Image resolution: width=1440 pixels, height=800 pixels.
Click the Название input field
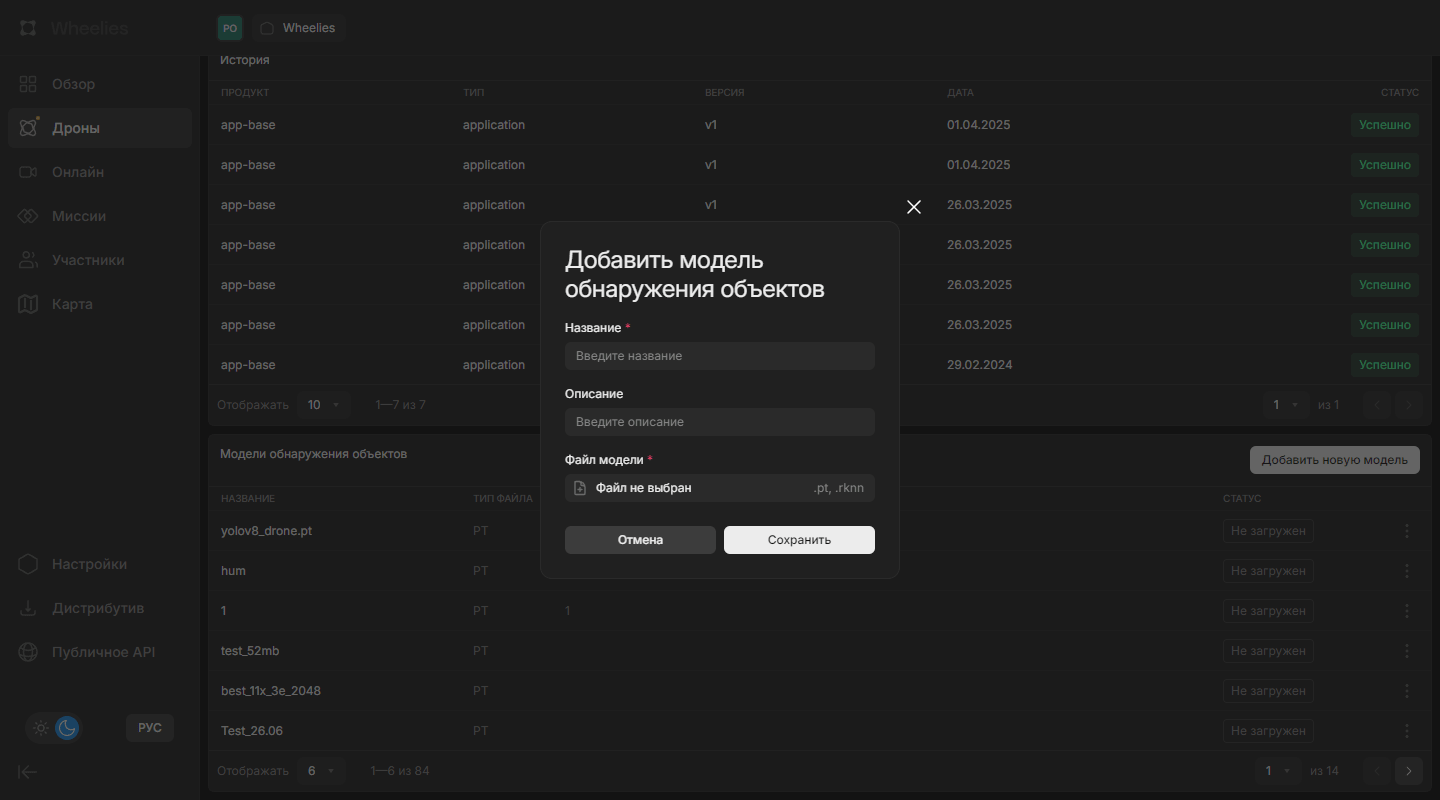(719, 356)
